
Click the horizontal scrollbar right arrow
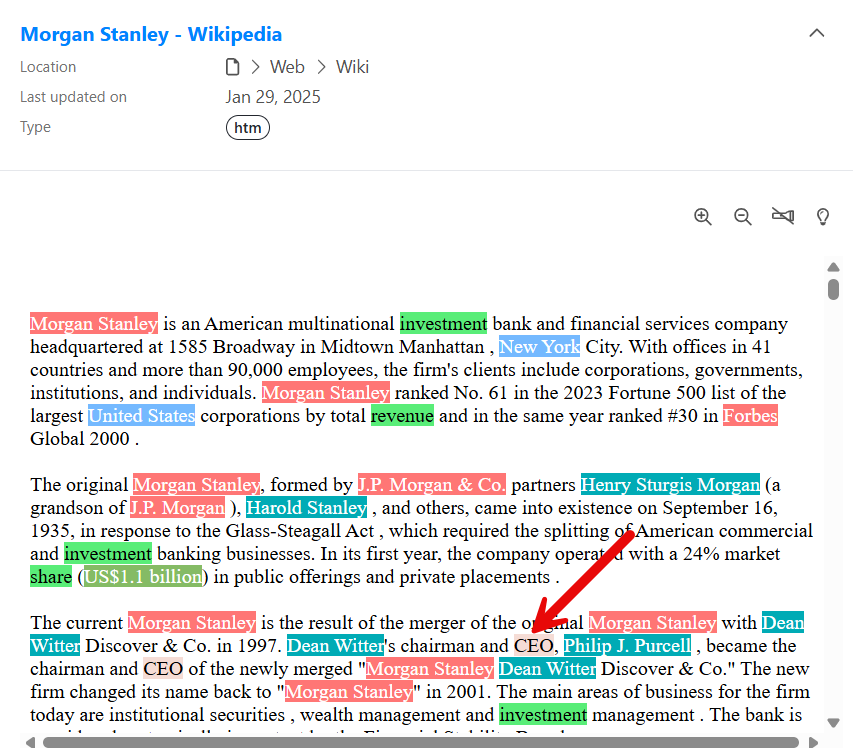tap(813, 743)
